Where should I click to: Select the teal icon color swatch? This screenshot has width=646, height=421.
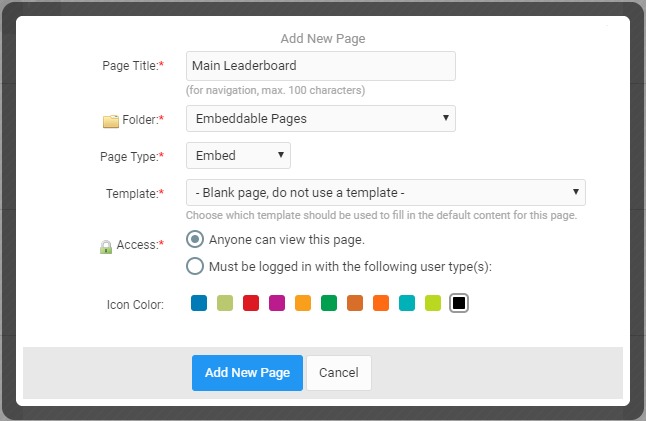(x=407, y=303)
